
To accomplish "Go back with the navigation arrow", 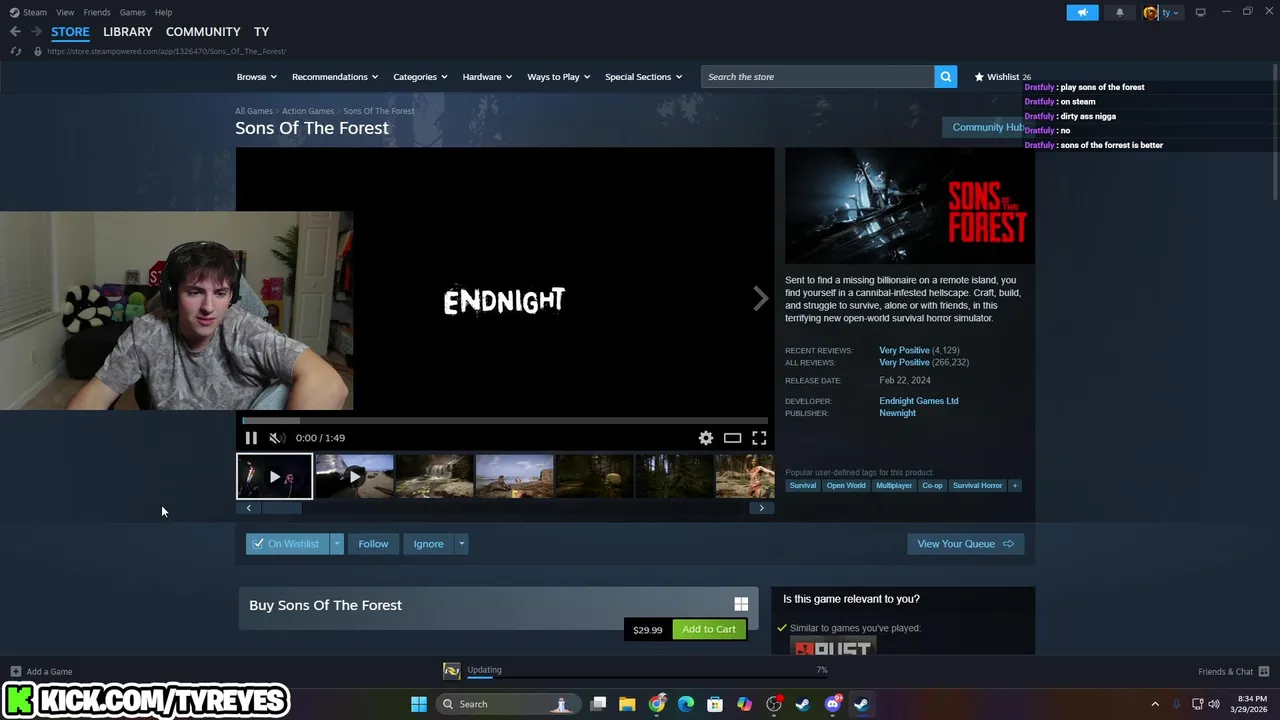I will click(x=15, y=32).
